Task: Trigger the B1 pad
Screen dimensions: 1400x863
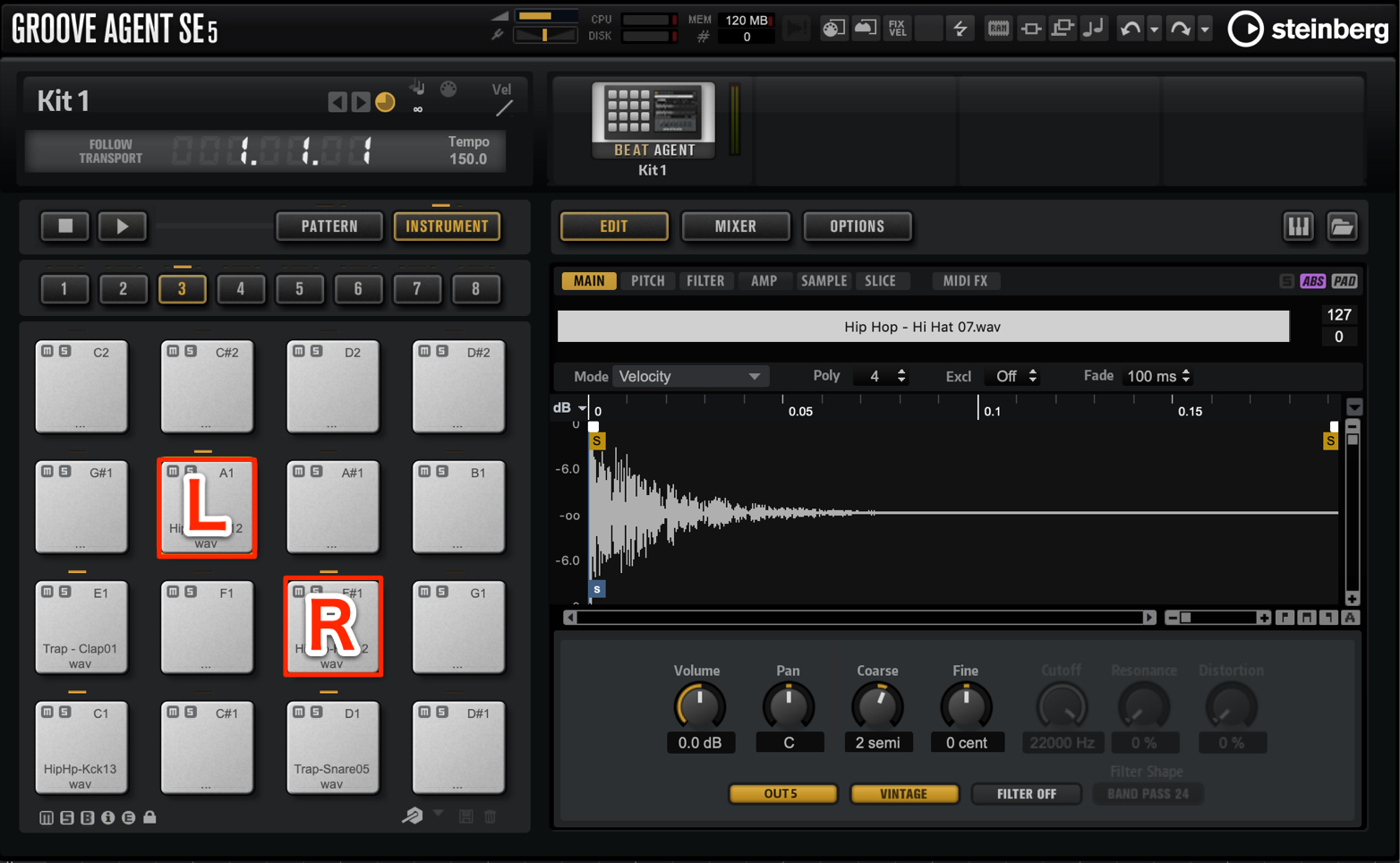Action: pos(458,508)
